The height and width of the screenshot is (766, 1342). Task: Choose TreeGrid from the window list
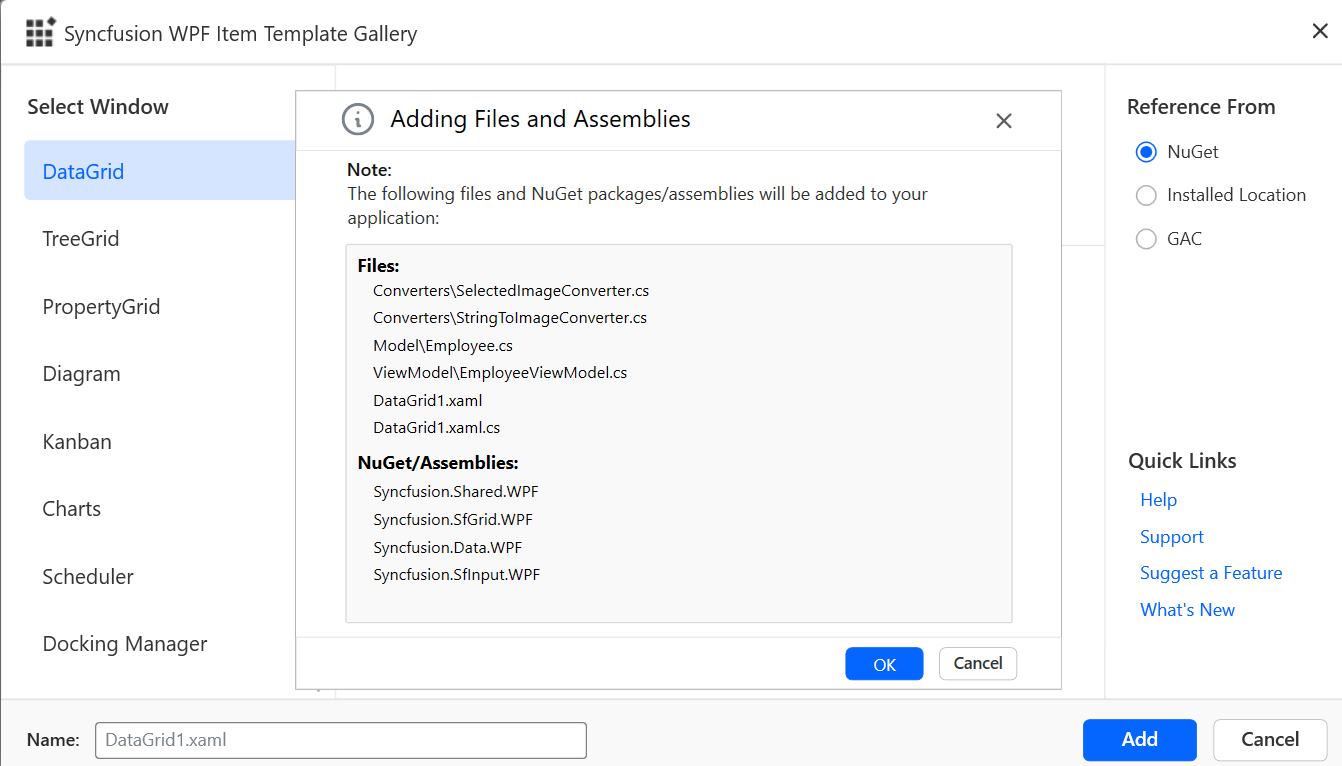click(81, 239)
